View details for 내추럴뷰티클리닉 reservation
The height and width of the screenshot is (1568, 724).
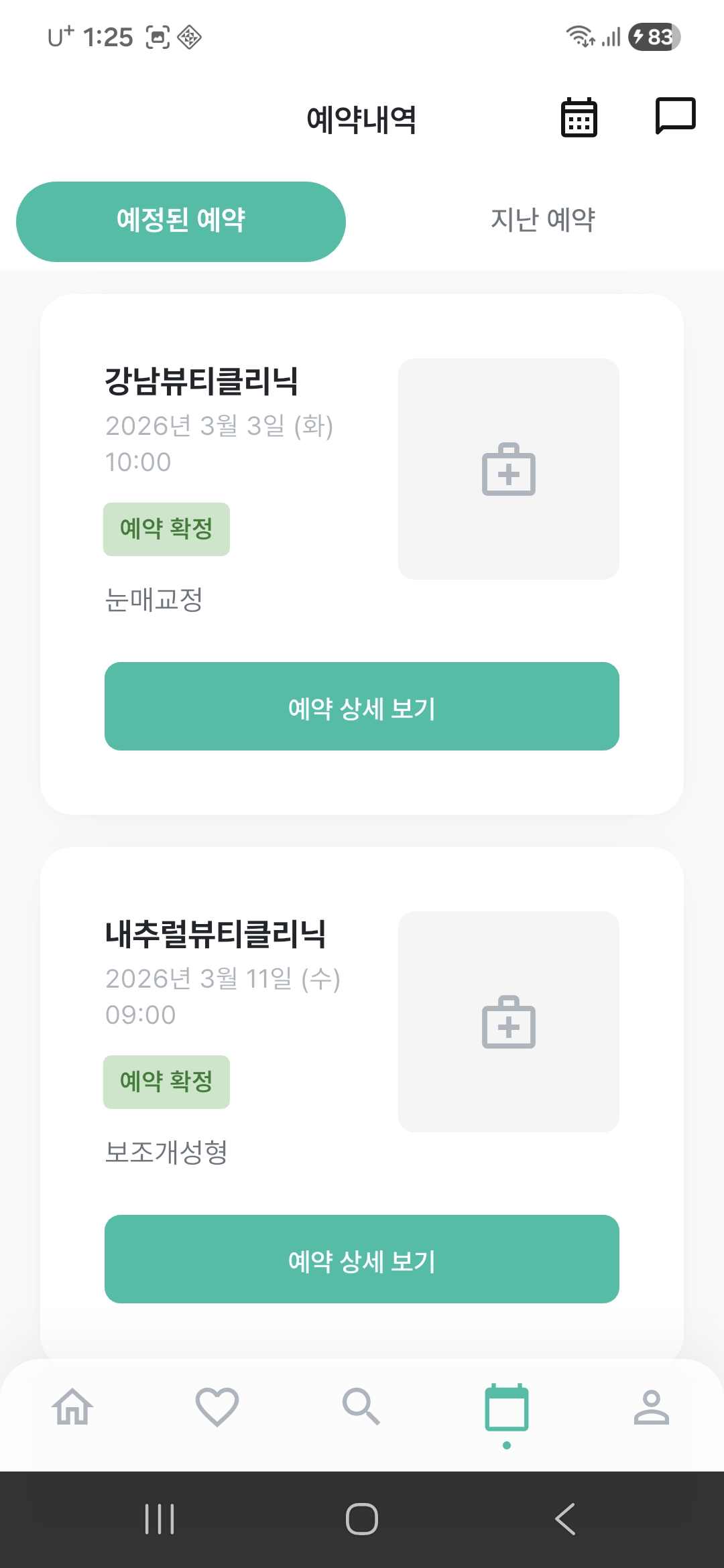click(x=362, y=1259)
